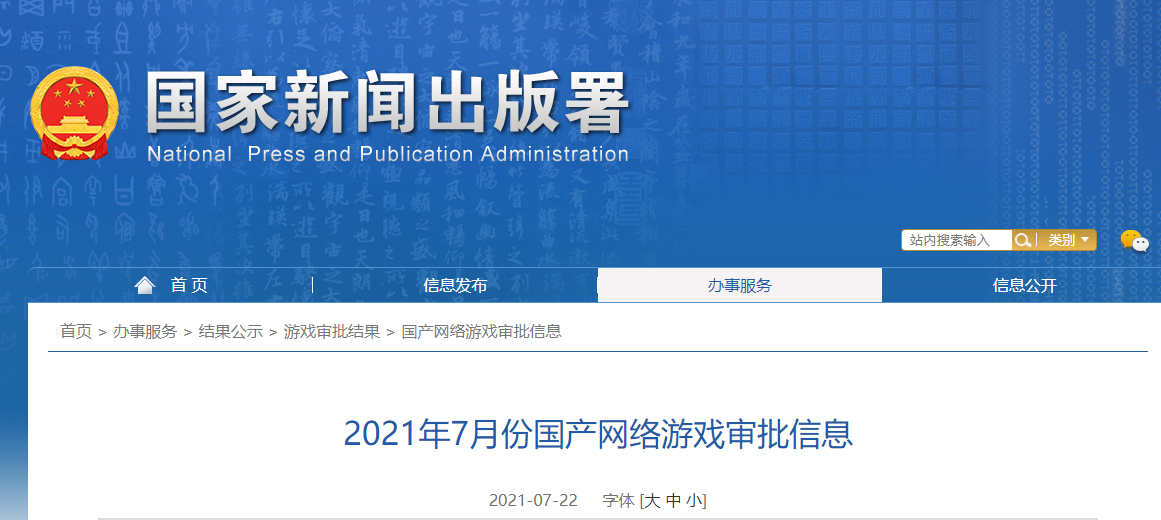This screenshot has height=520, width=1161.
Task: Set font size to large (大)
Action: (652, 500)
